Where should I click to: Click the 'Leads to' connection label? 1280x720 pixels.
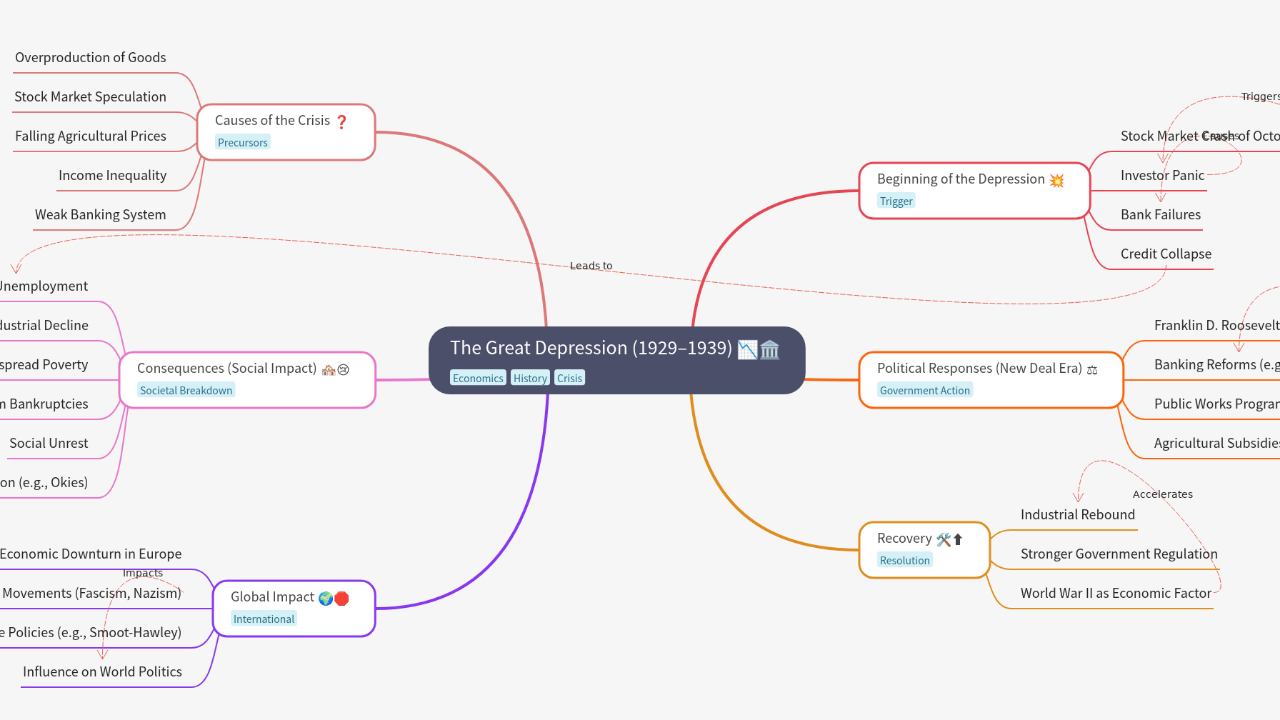point(591,266)
